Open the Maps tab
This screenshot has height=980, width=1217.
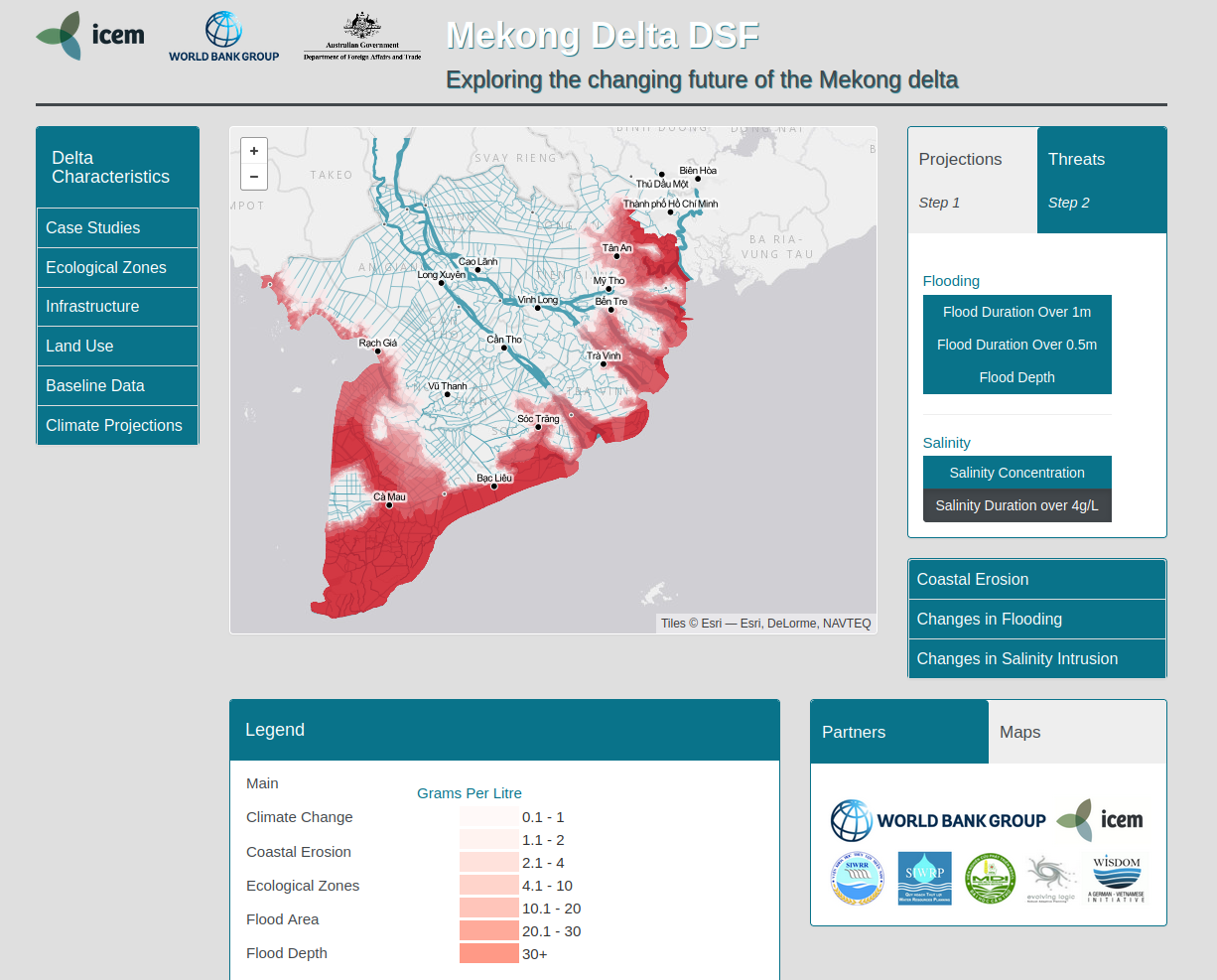(x=1076, y=732)
